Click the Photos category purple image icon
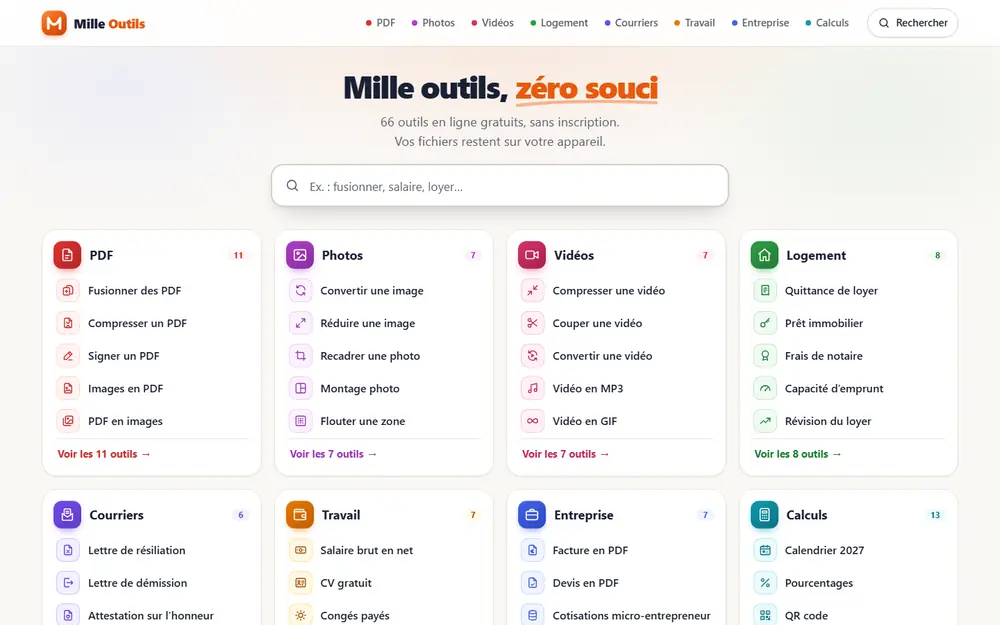Viewport: 1000px width, 625px height. coord(300,255)
